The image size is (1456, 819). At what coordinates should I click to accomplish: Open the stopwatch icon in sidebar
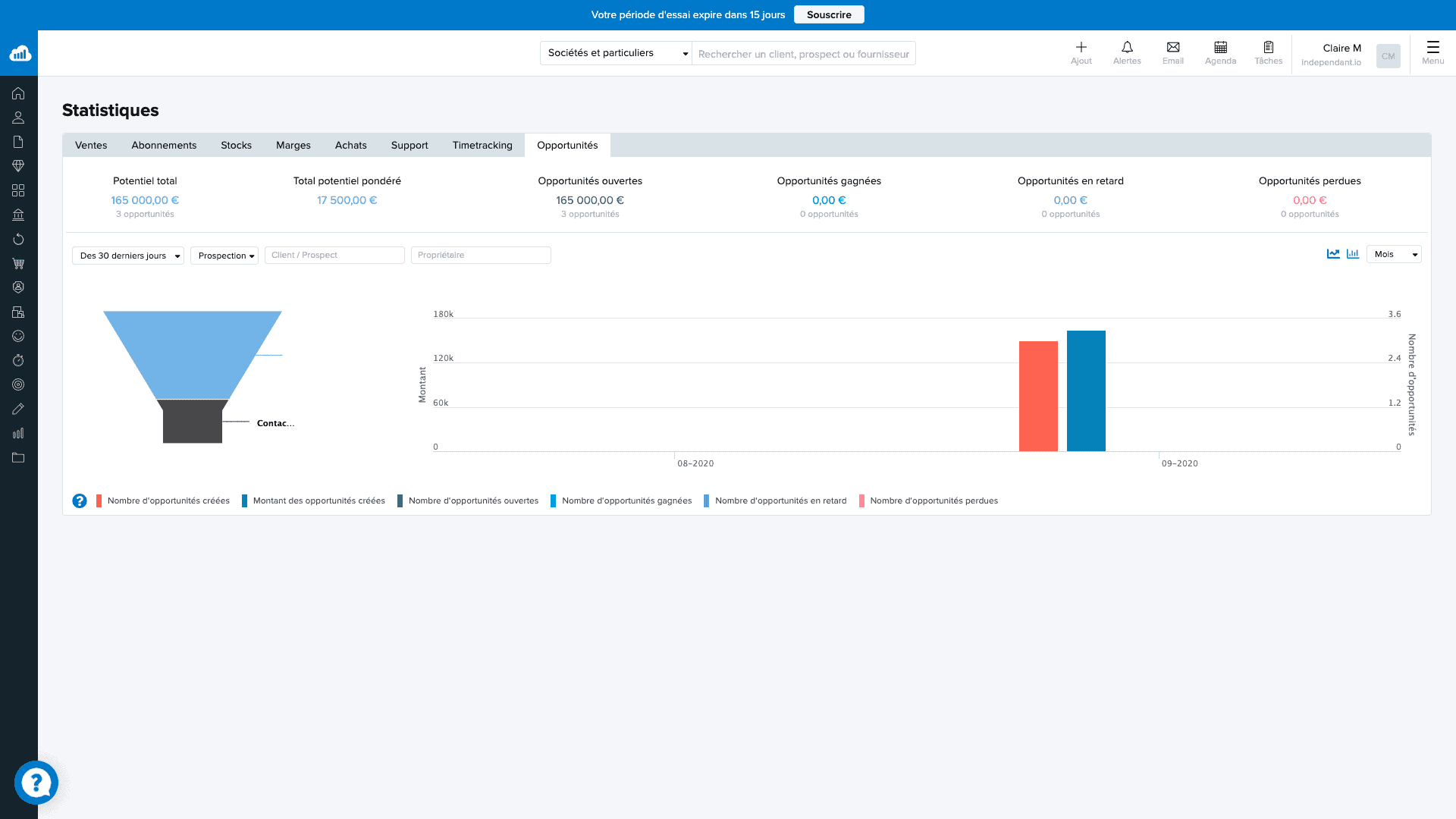pos(18,360)
